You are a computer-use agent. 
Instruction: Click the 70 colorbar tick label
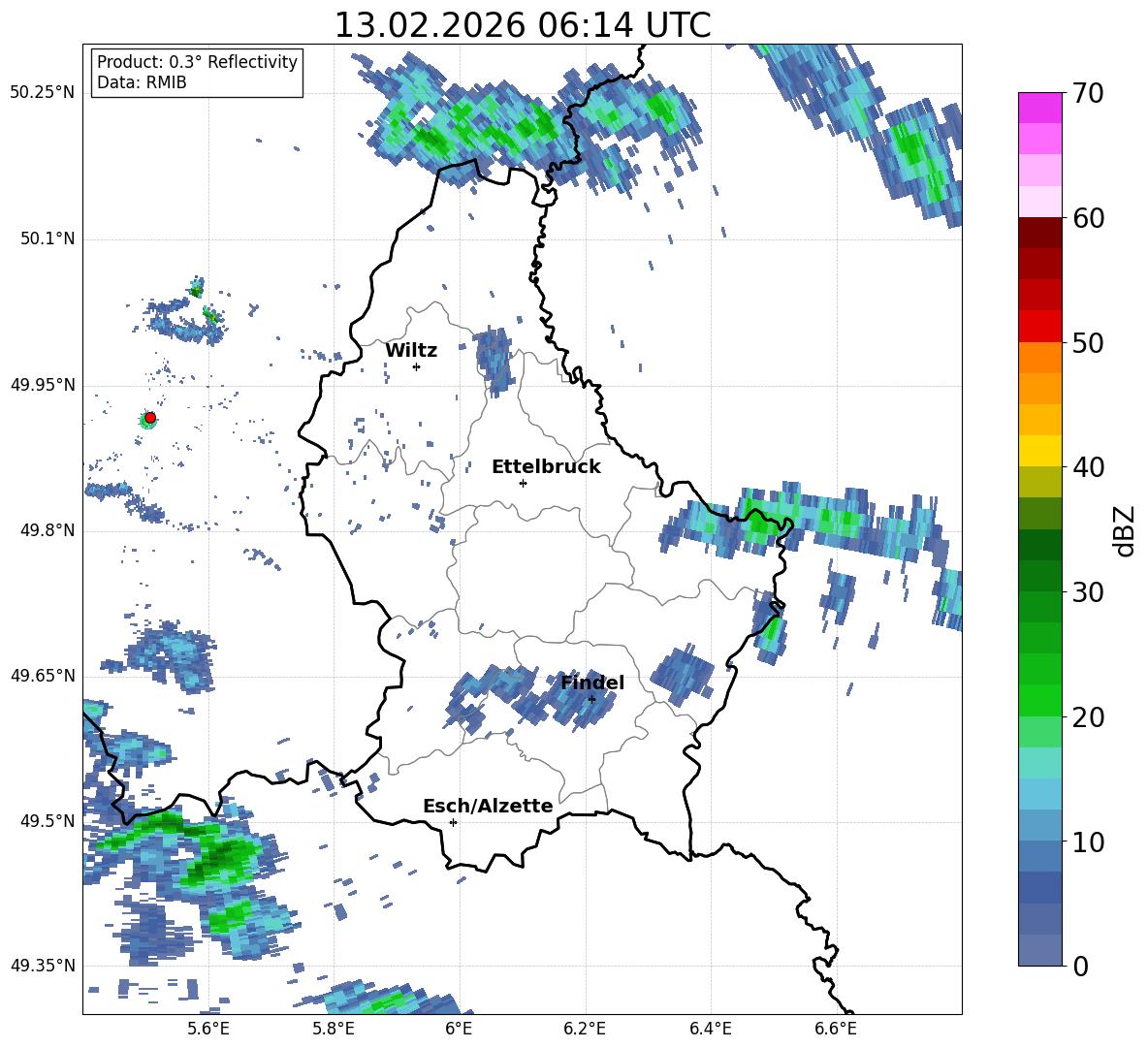pos(1088,94)
